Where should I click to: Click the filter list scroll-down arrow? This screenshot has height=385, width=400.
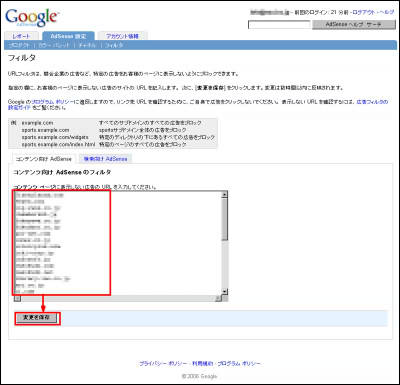click(x=225, y=292)
